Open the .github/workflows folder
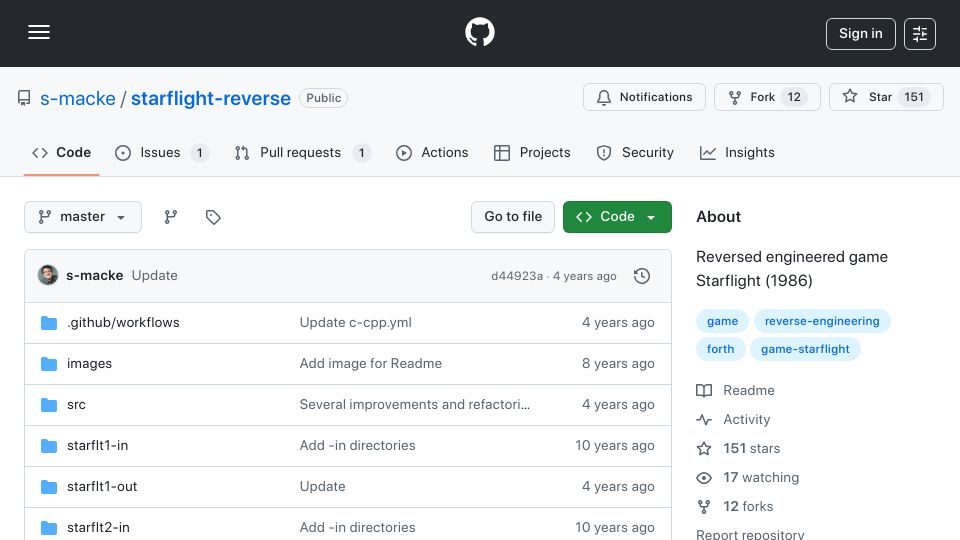 tap(123, 323)
